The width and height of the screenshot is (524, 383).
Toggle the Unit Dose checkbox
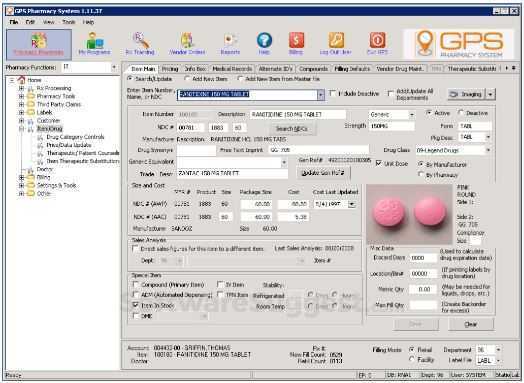tap(379, 163)
